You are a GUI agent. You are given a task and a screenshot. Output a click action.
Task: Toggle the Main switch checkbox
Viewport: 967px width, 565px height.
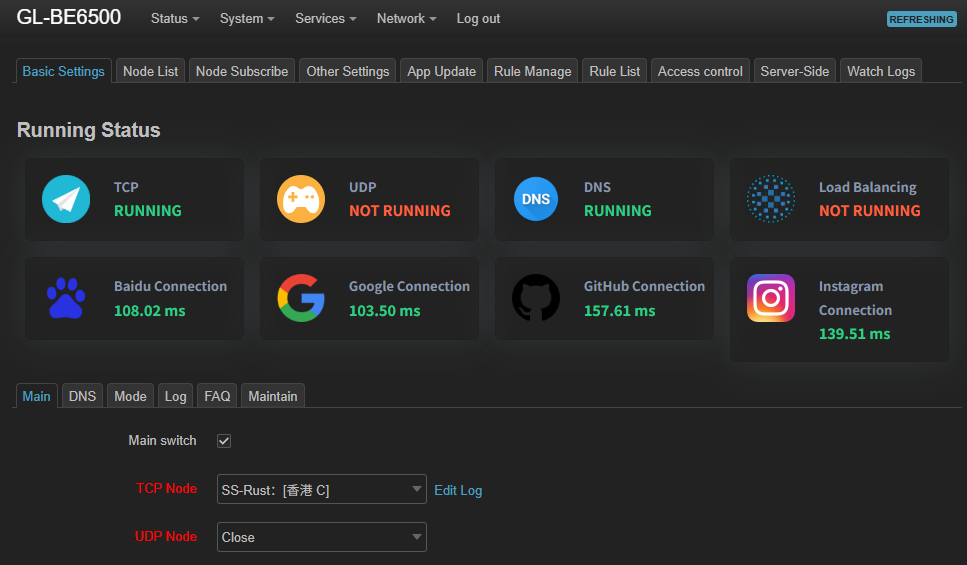(224, 441)
